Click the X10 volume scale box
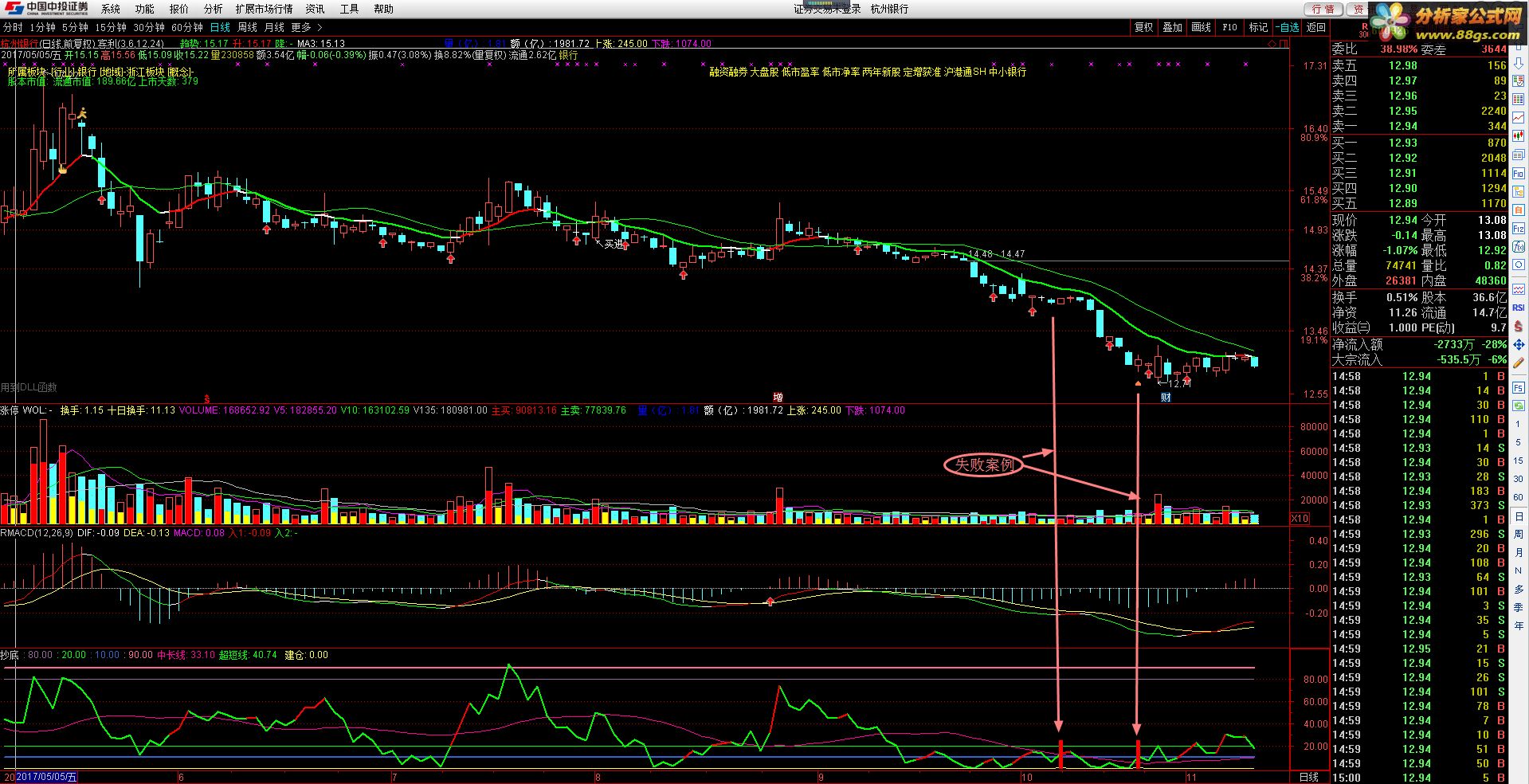Viewport: 1529px width, 784px height. coord(1300,519)
